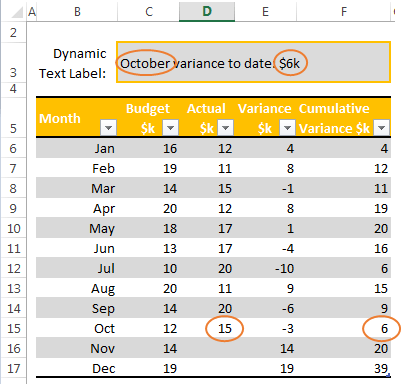Select row 2 header
401x384 pixels.
(x=13, y=32)
